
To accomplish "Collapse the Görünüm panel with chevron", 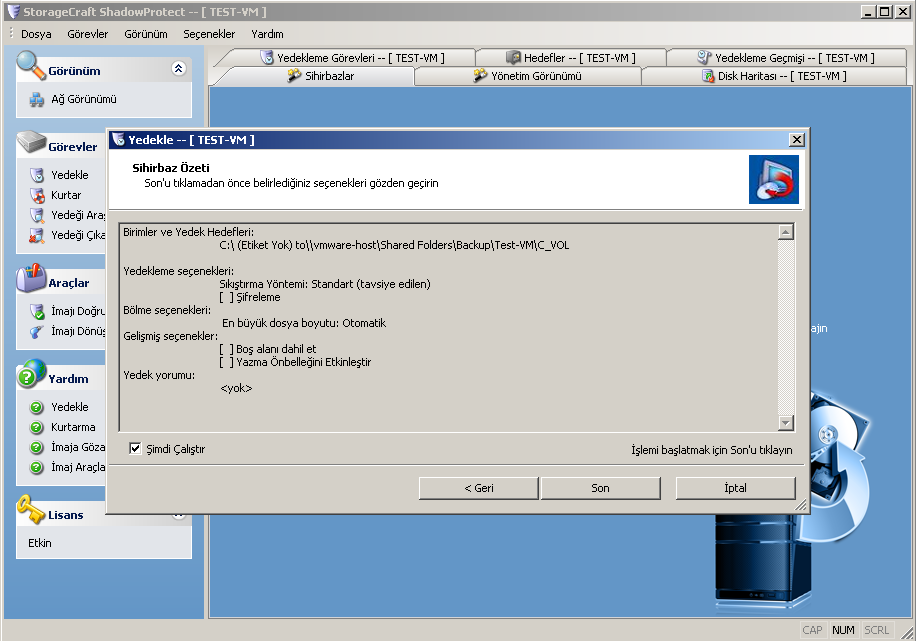I will coord(179,68).
